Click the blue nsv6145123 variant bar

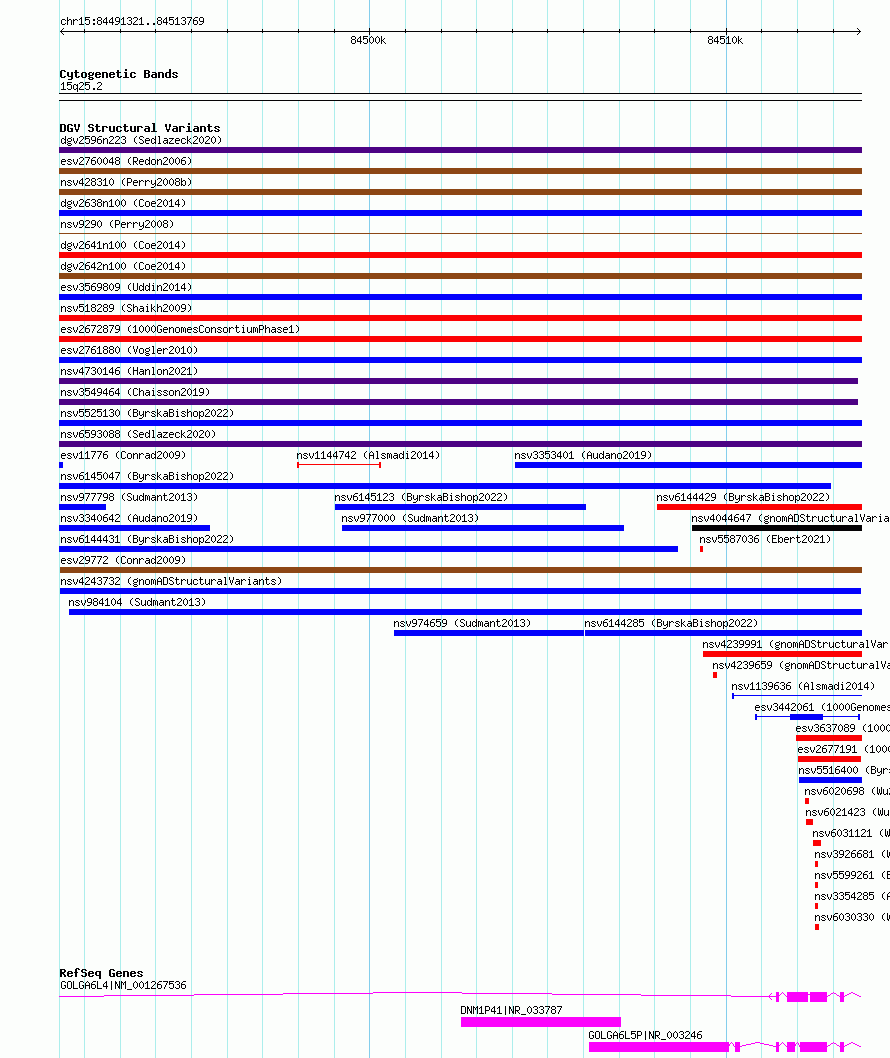460,507
